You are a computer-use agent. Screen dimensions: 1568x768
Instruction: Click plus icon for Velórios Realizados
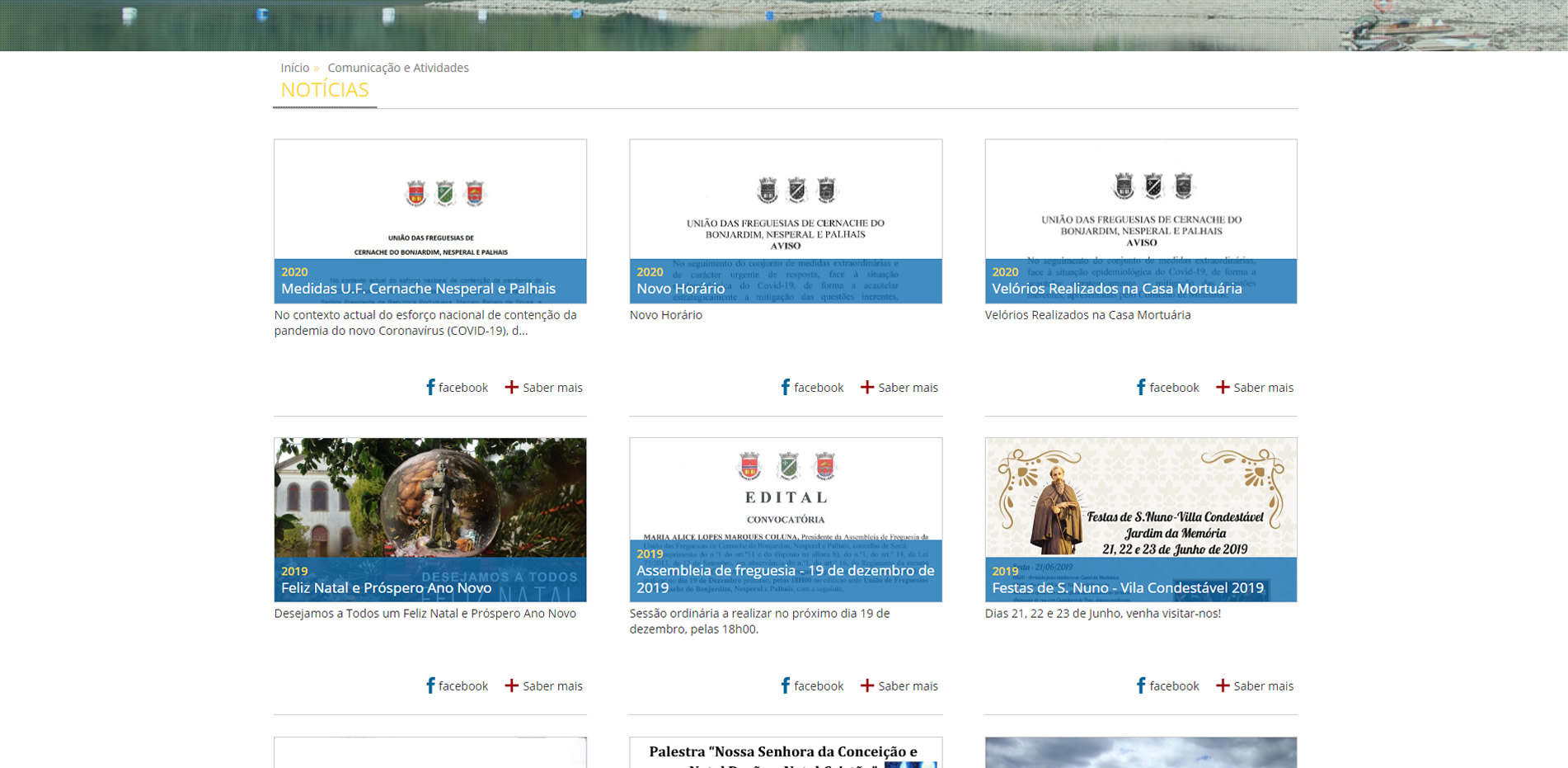pyautogui.click(x=1223, y=387)
